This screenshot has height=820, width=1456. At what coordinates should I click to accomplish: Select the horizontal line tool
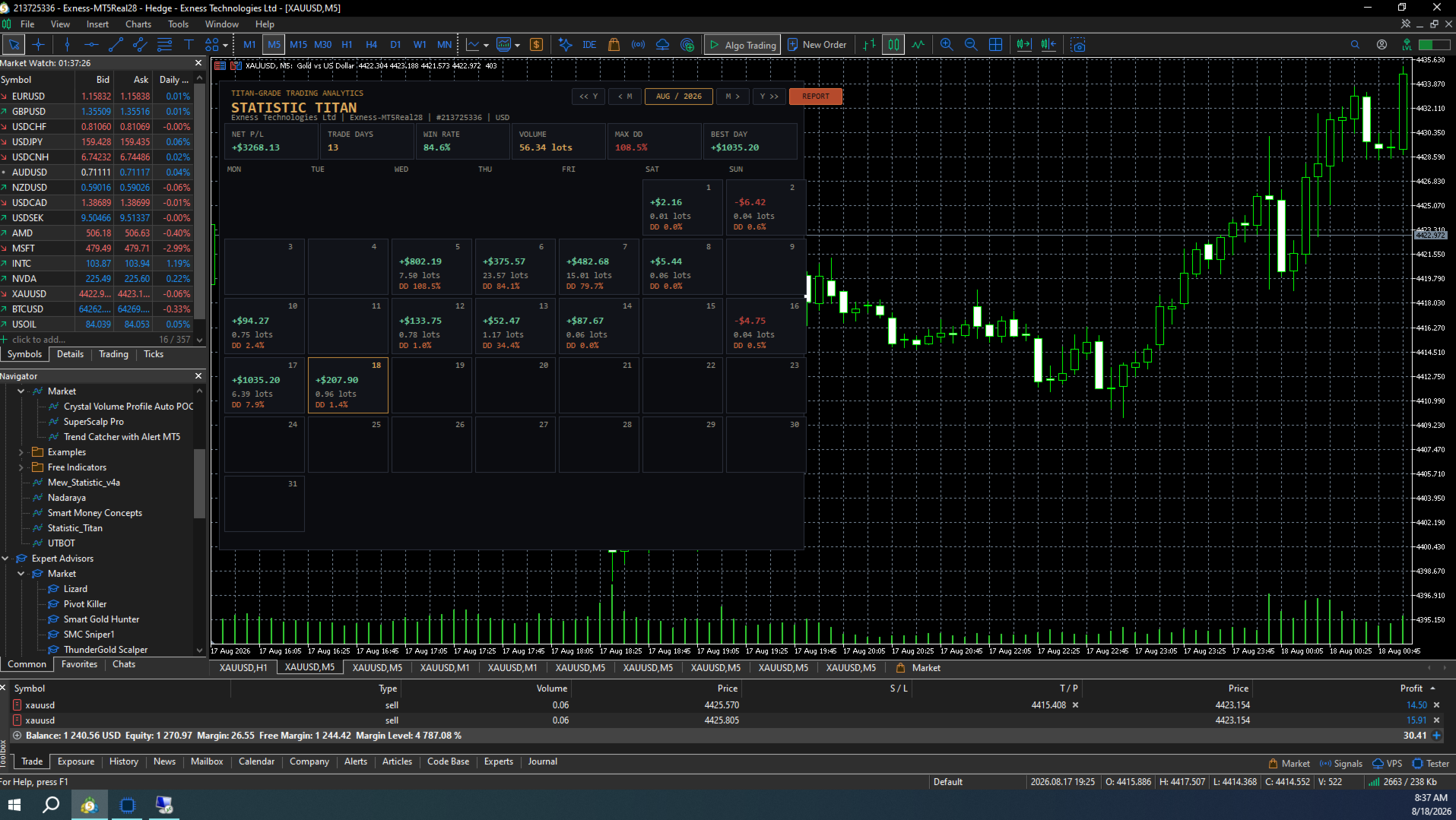pyautogui.click(x=91, y=45)
